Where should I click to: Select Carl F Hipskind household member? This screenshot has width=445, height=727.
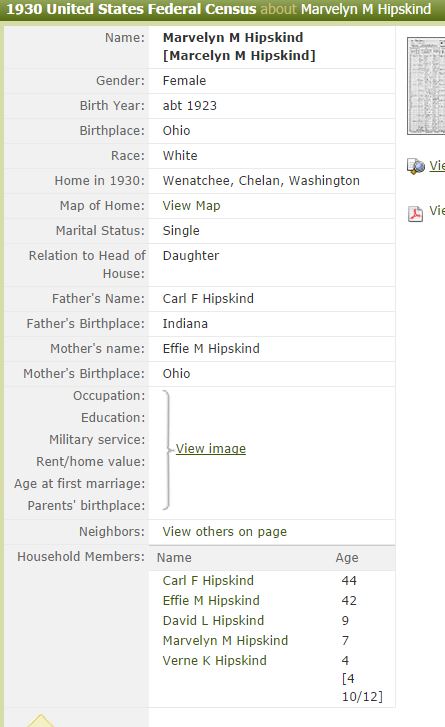[x=208, y=580]
